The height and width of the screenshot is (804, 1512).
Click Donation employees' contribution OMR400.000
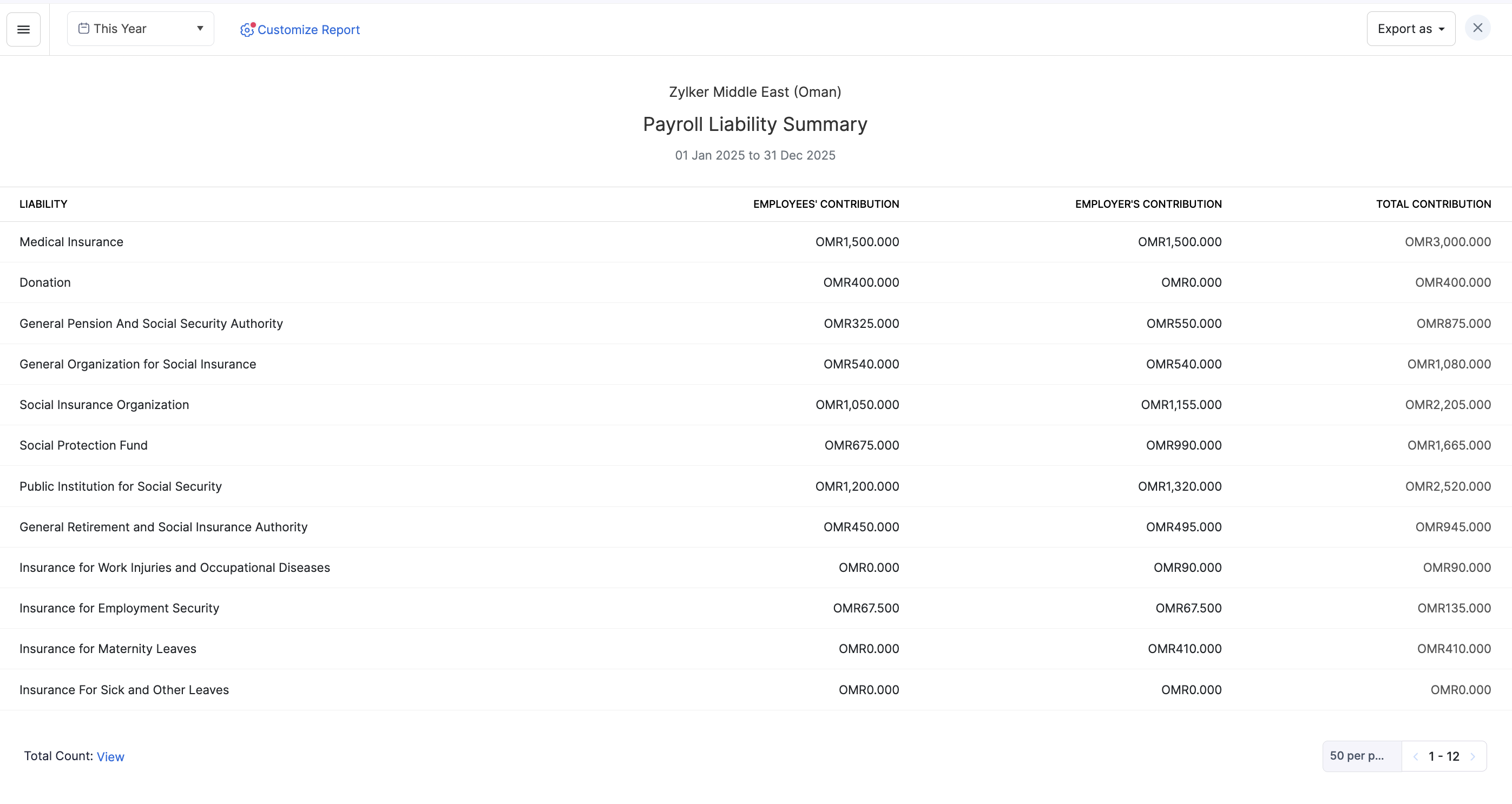click(860, 282)
